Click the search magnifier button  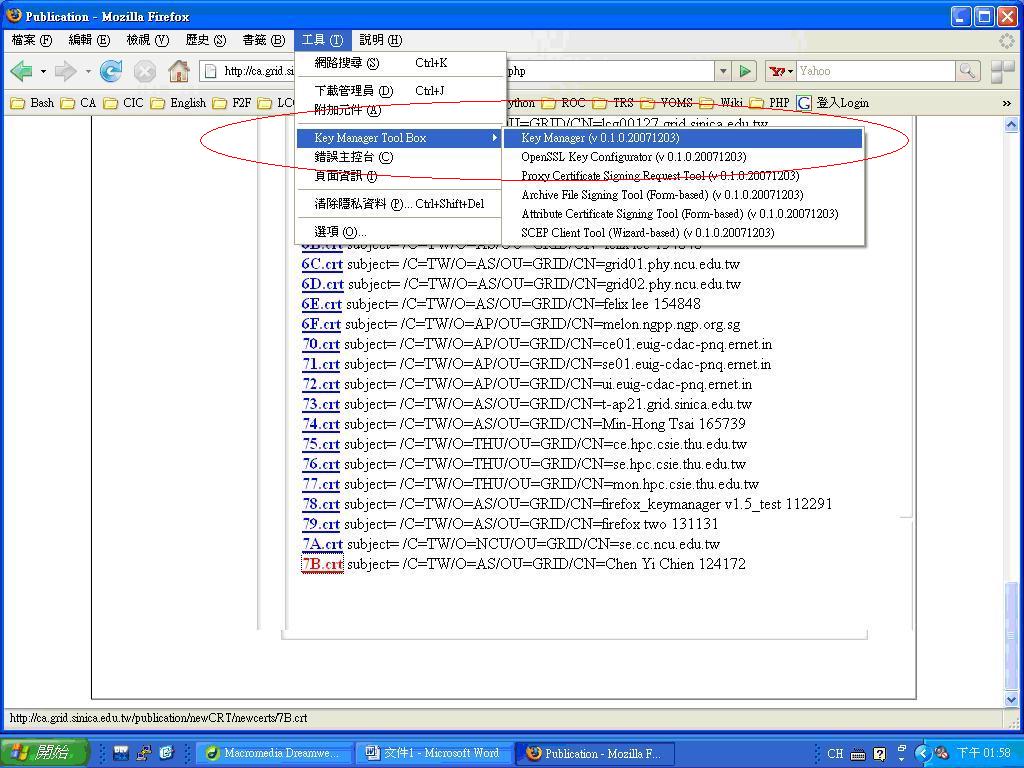coord(967,71)
